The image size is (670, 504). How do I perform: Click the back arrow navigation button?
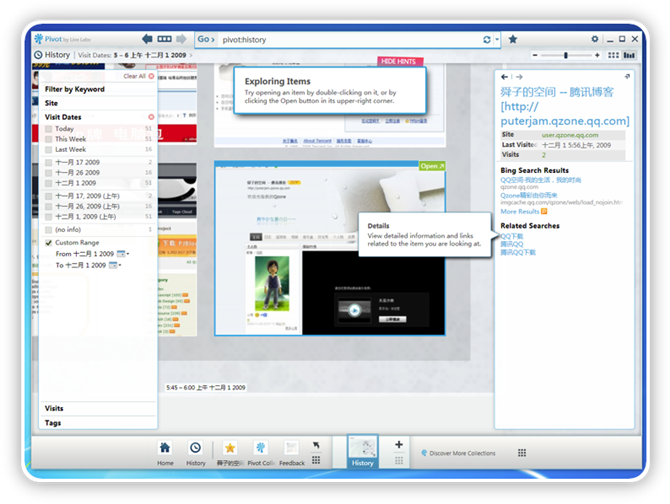(x=148, y=39)
